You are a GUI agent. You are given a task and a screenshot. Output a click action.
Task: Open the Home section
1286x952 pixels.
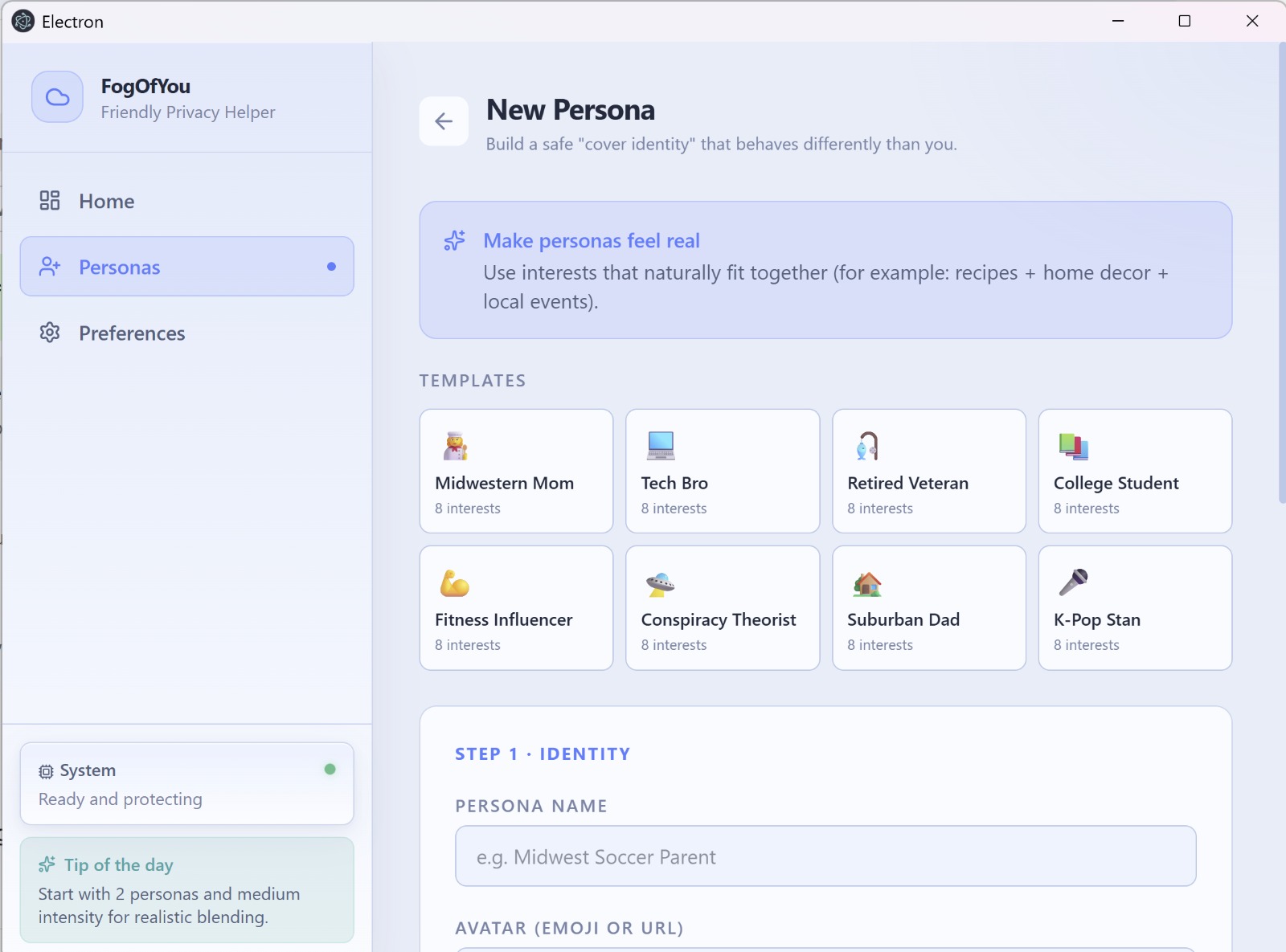pos(186,201)
